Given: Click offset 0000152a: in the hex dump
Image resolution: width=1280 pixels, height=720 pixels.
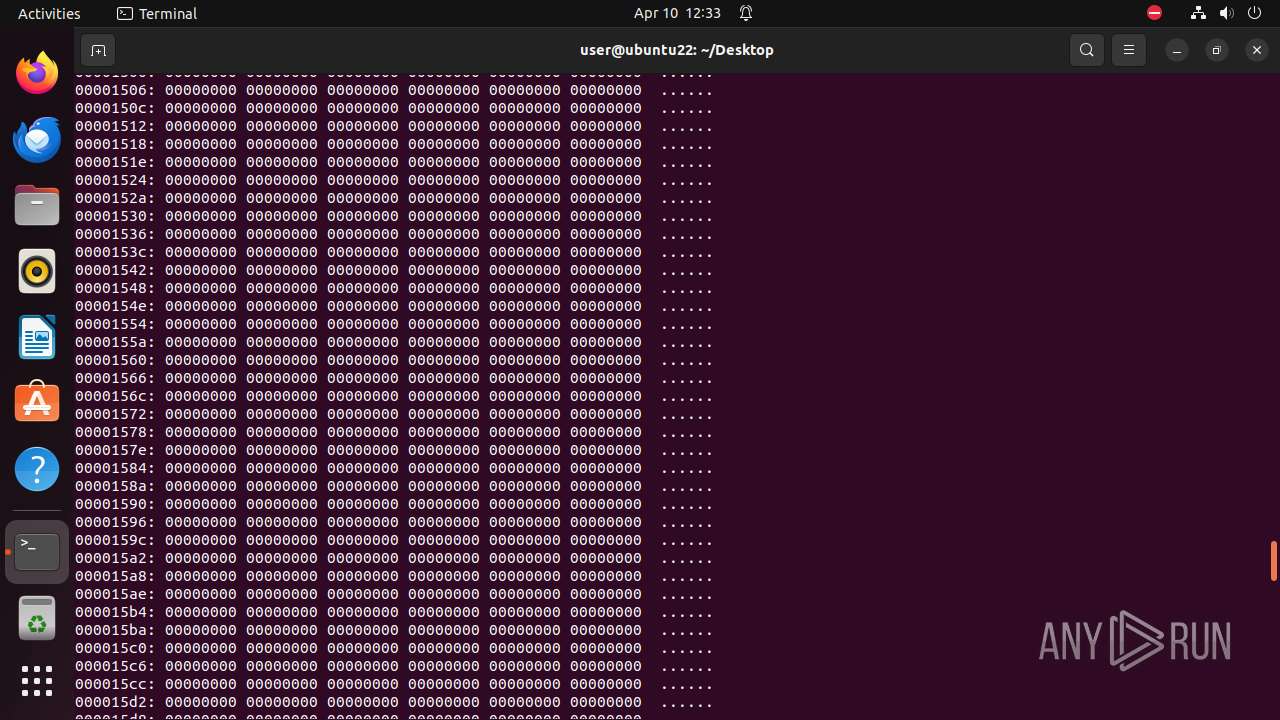Looking at the screenshot, I should (x=115, y=198).
